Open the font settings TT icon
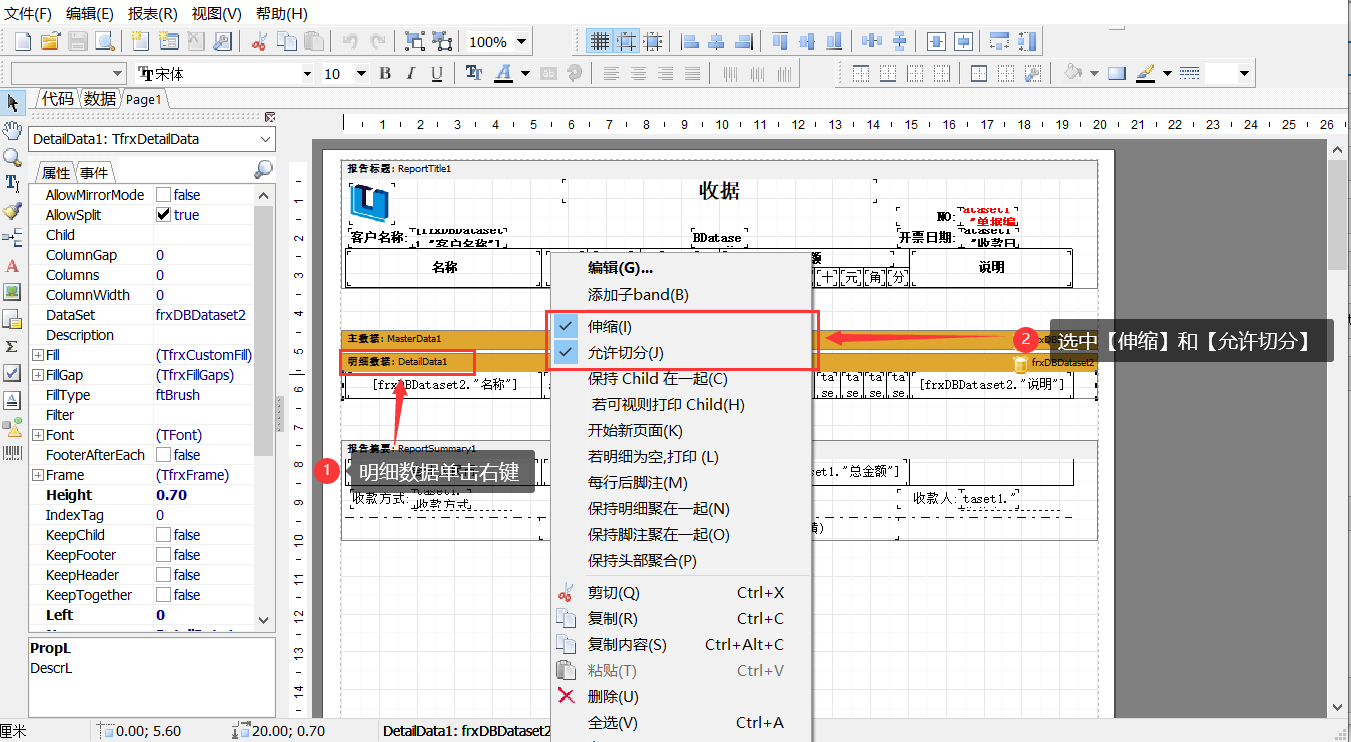Viewport: 1351px width, 742px height. click(x=474, y=73)
